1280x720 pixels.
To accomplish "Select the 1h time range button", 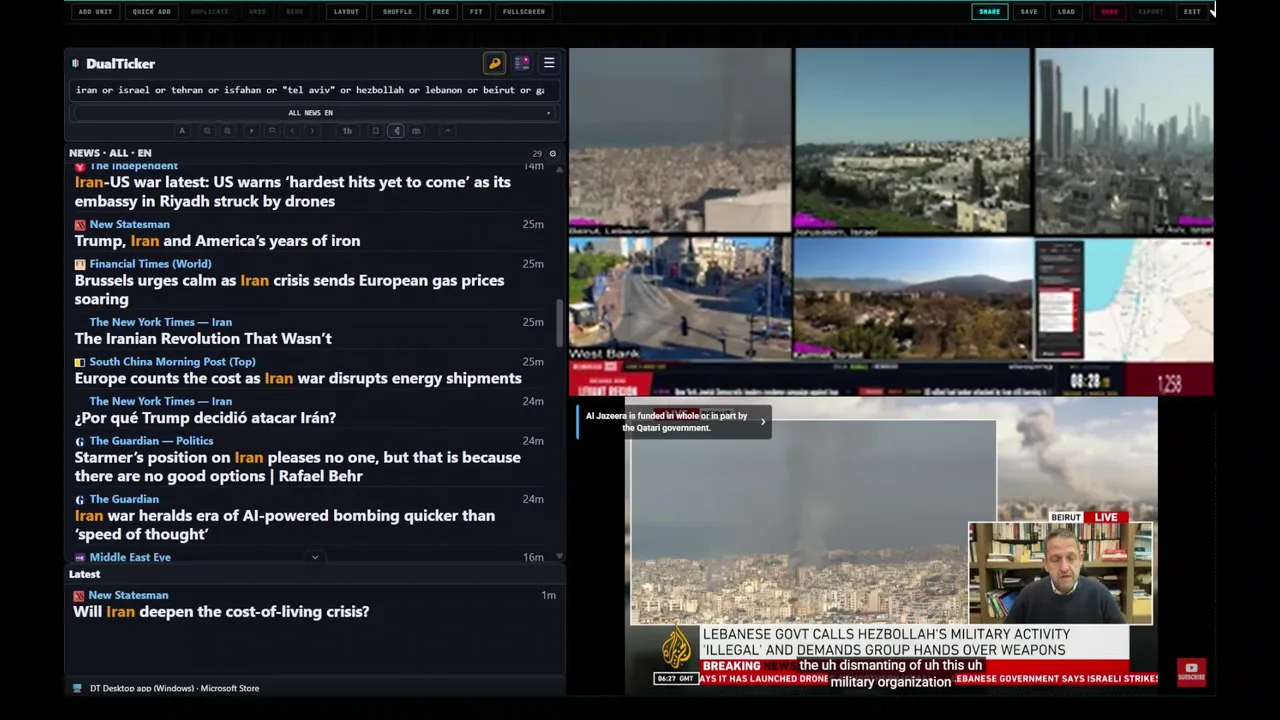I will pyautogui.click(x=347, y=131).
